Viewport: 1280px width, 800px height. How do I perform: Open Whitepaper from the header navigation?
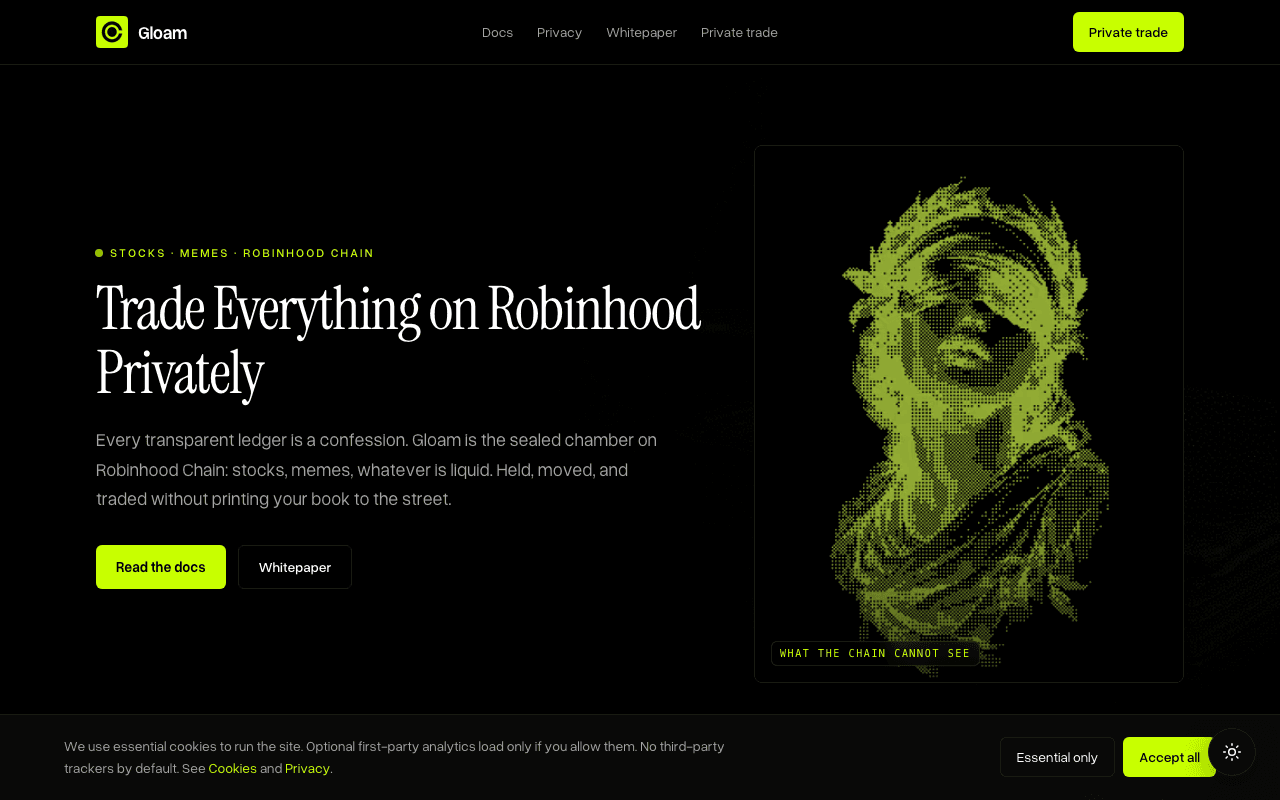tap(641, 32)
